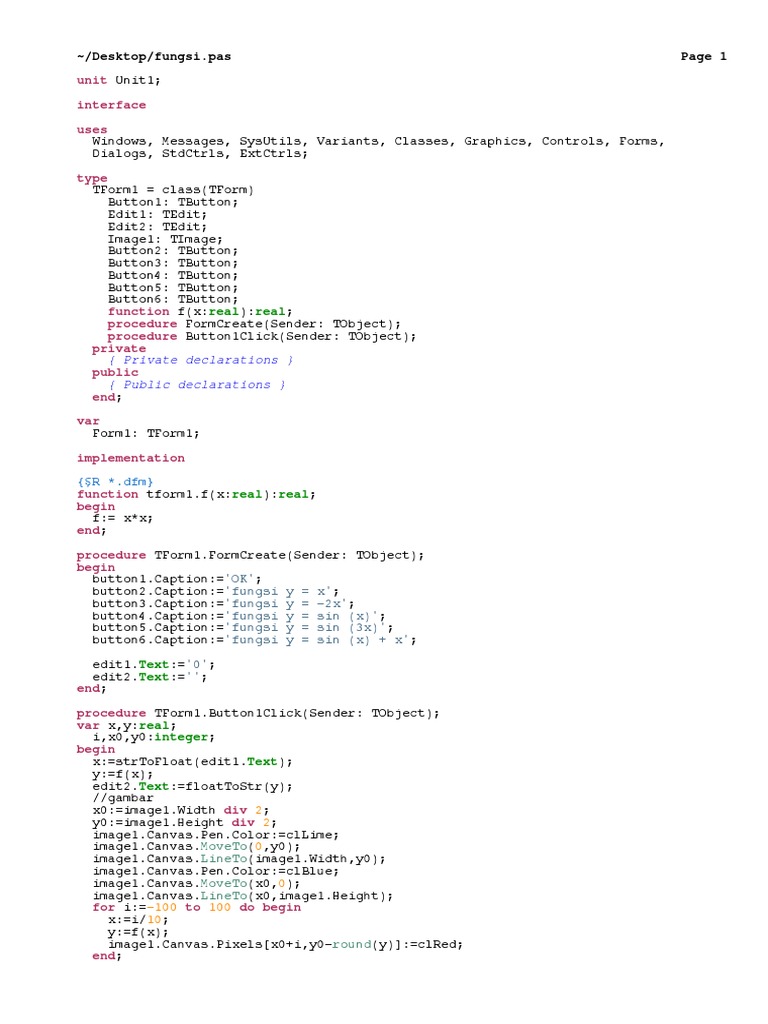Click the declaration 'Button6: TButton;'
768x1024 pixels.
pyautogui.click(x=173, y=300)
